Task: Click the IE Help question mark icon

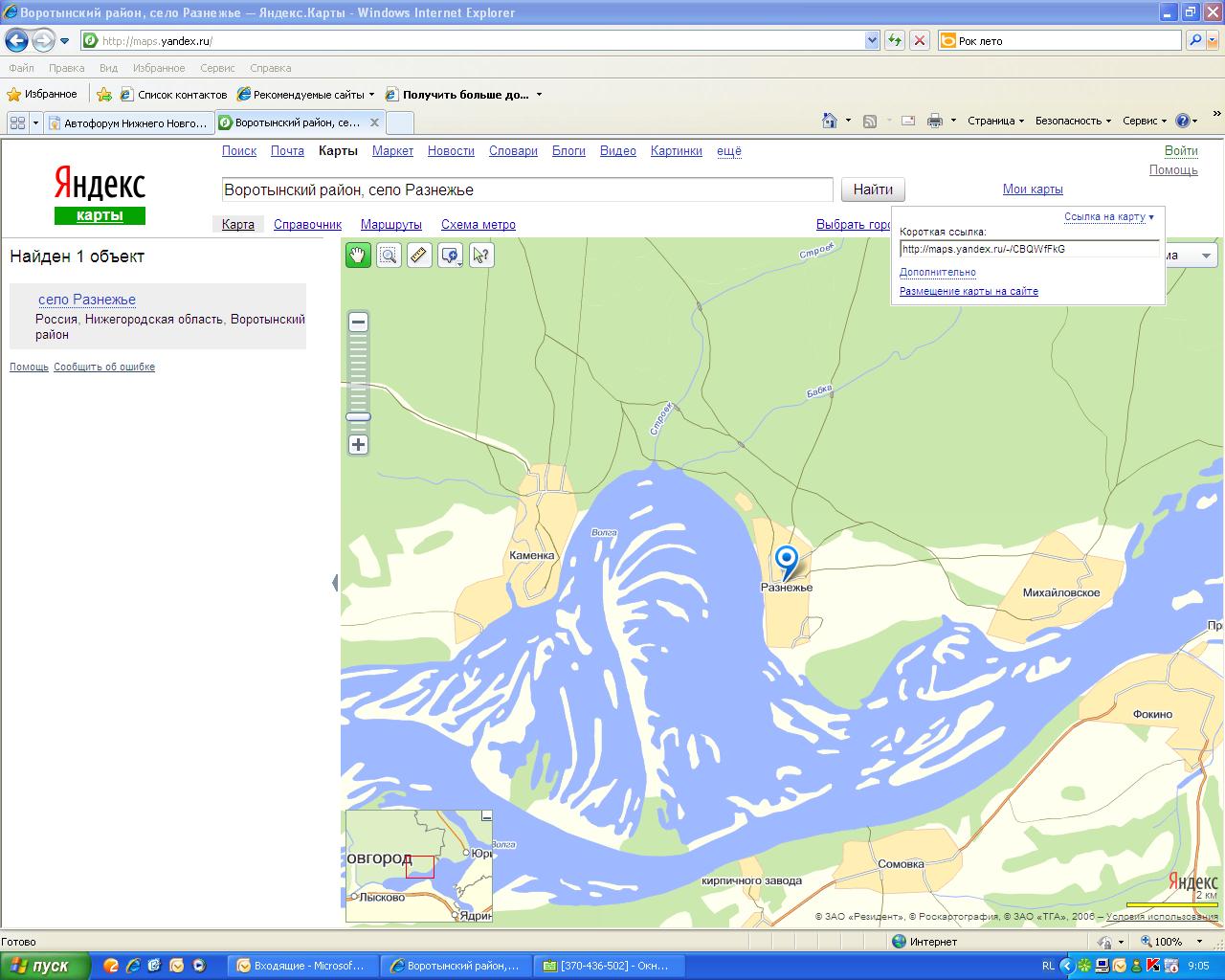Action: point(1183,121)
